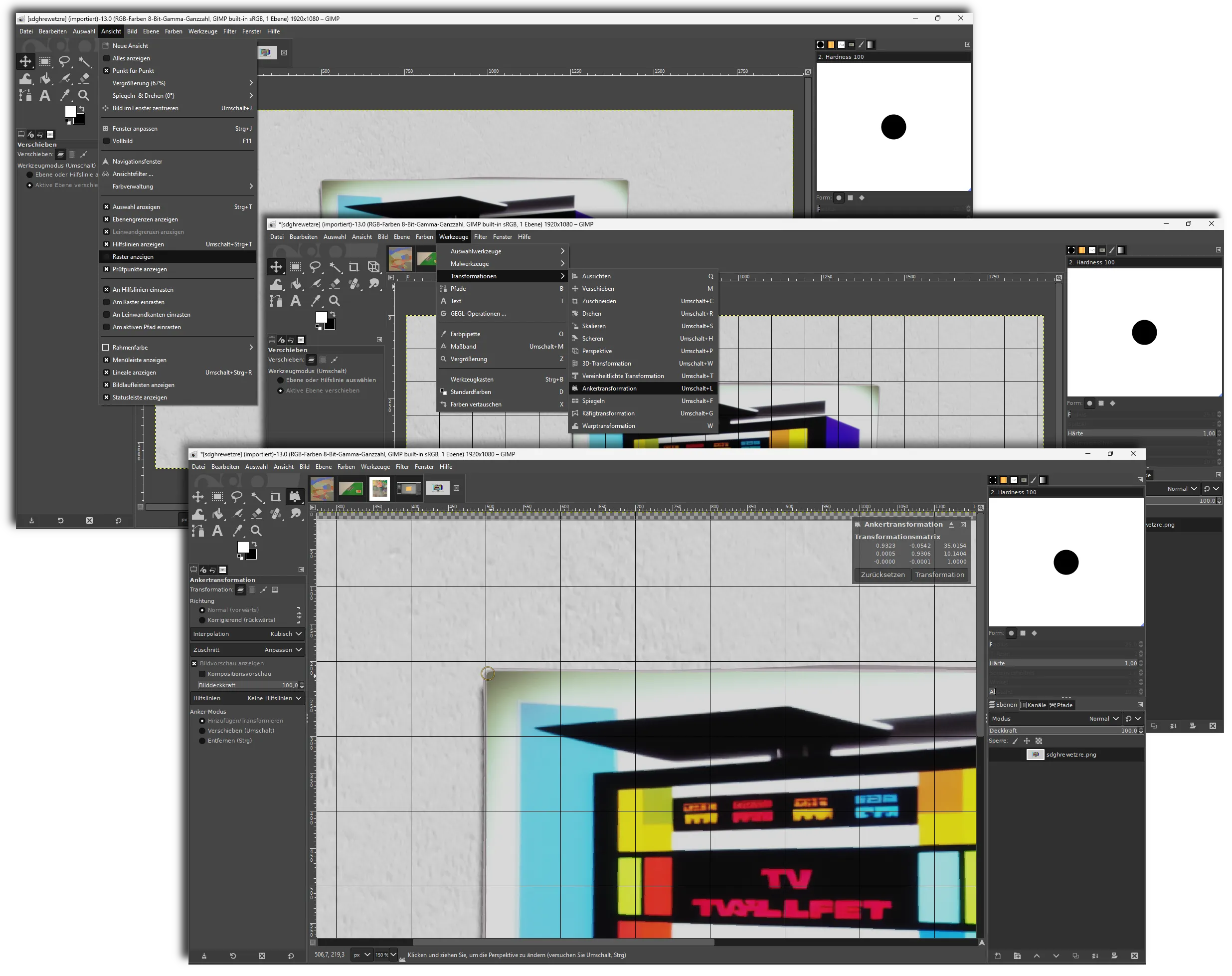
Task: Select the Bucket Fill tool
Action: [x=217, y=514]
